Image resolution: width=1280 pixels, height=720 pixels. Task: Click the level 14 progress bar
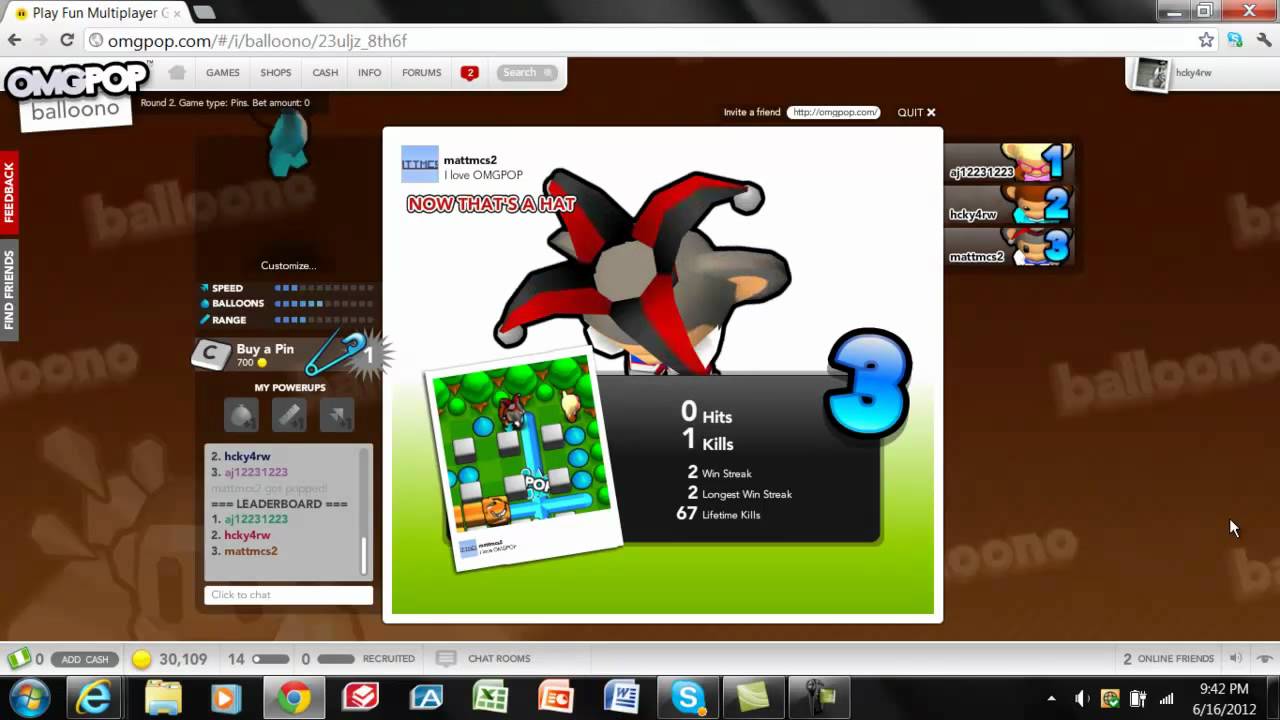270,659
